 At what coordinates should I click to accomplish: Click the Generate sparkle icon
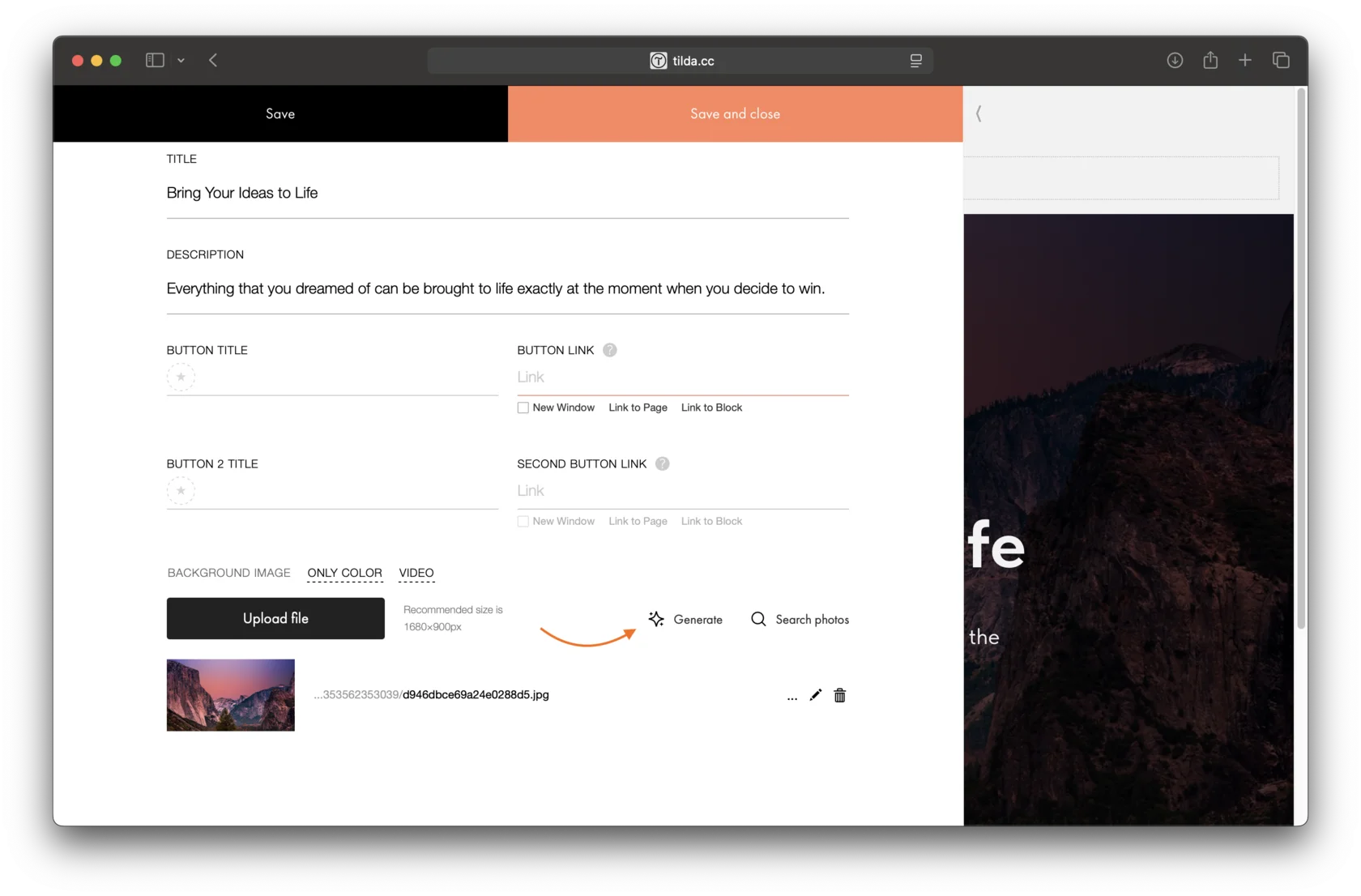tap(656, 619)
